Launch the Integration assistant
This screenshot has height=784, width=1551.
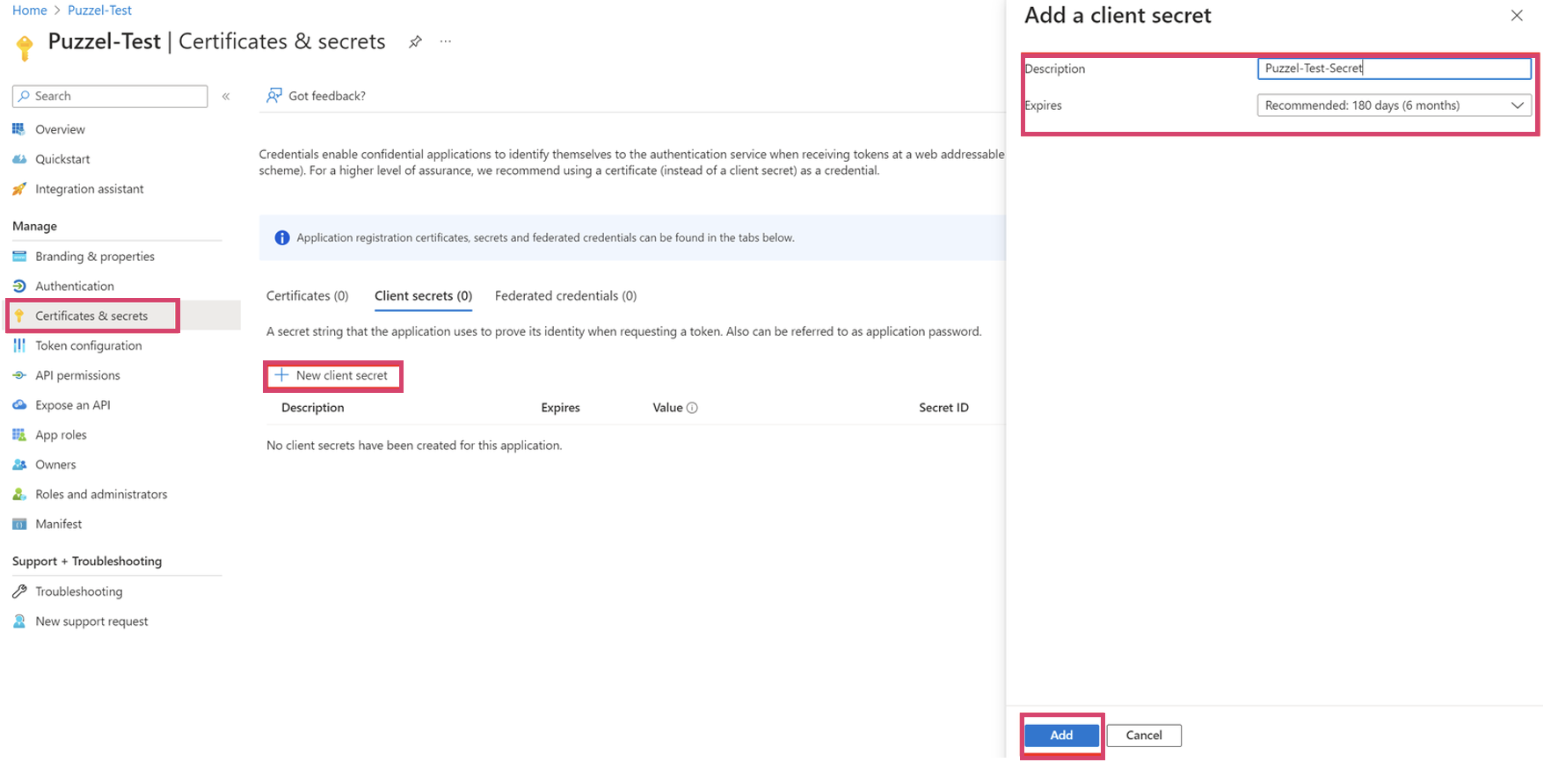[x=89, y=189]
